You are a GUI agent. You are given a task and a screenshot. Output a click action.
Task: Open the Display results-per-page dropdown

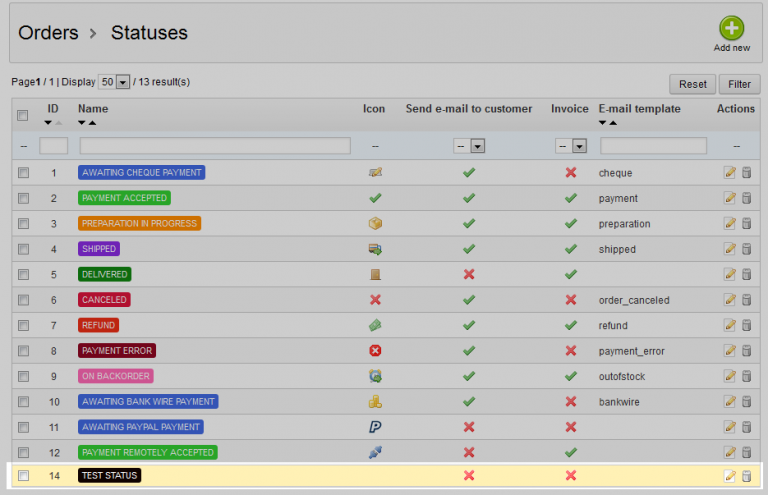tap(116, 82)
